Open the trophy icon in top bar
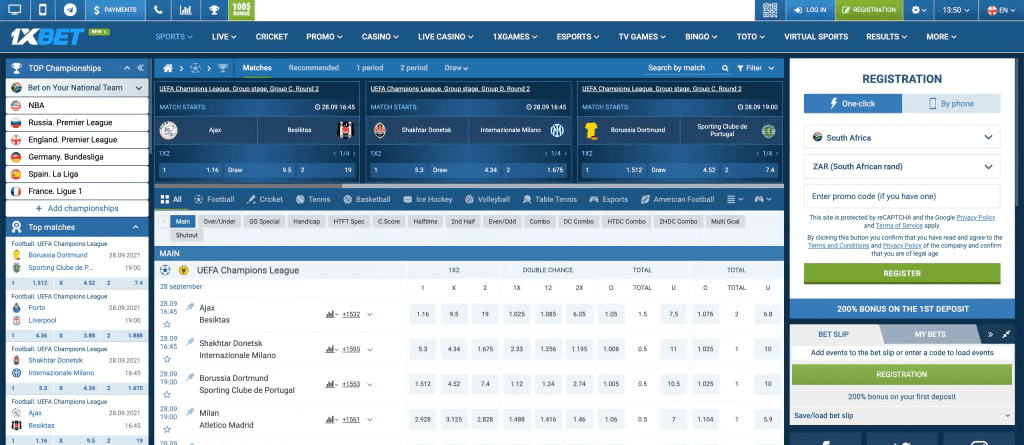The image size is (1024, 445). pos(214,10)
